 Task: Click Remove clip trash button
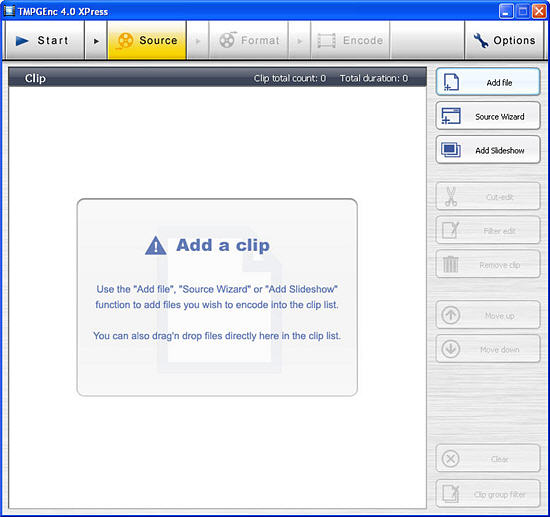[488, 264]
